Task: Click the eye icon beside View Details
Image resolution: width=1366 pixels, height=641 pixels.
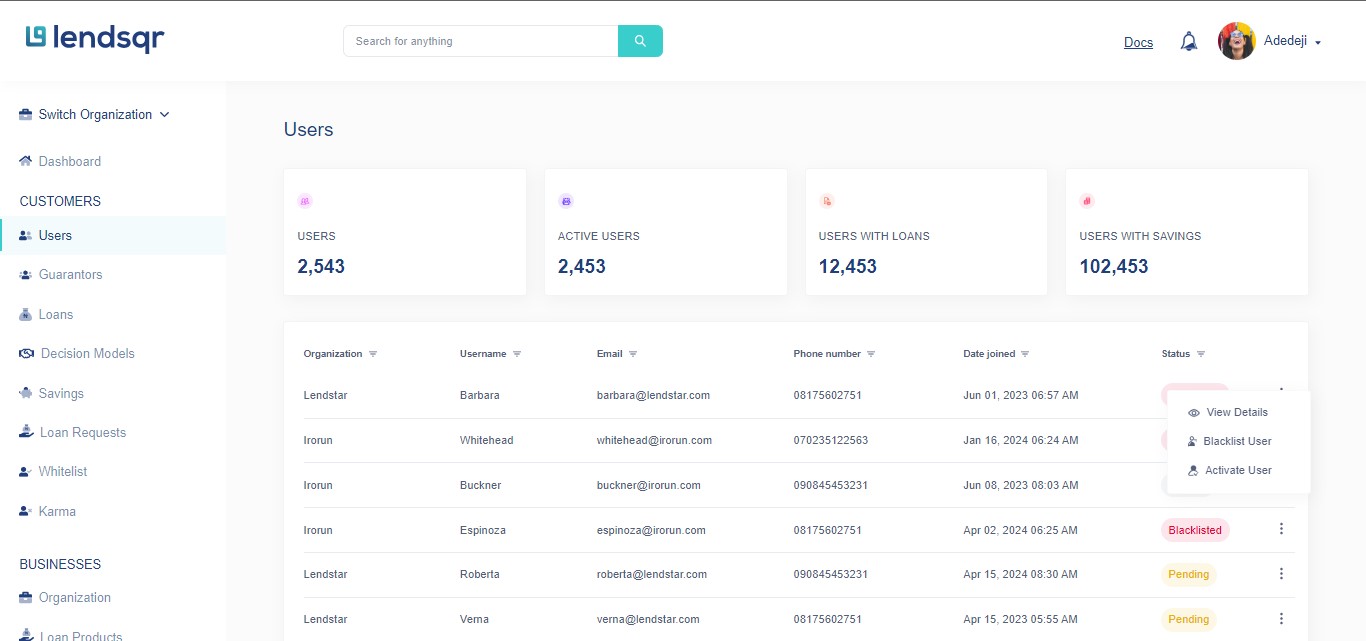Action: (1193, 413)
